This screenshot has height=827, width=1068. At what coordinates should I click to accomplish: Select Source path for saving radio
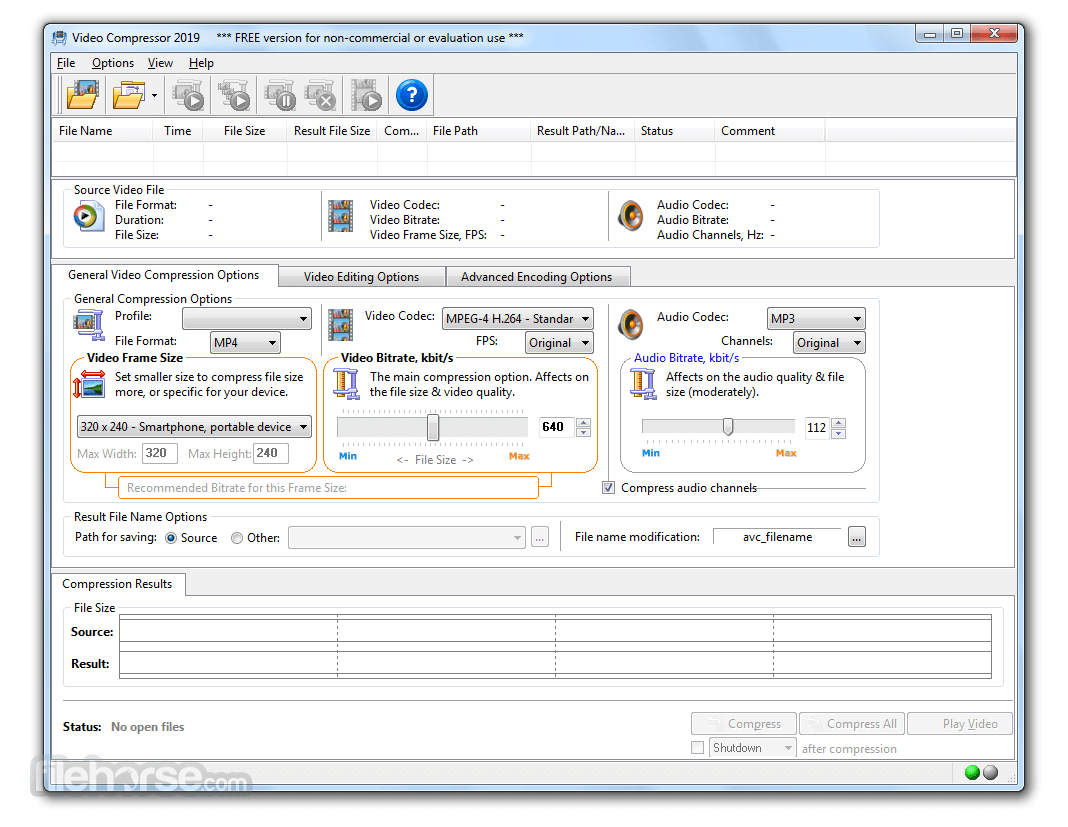coord(171,538)
